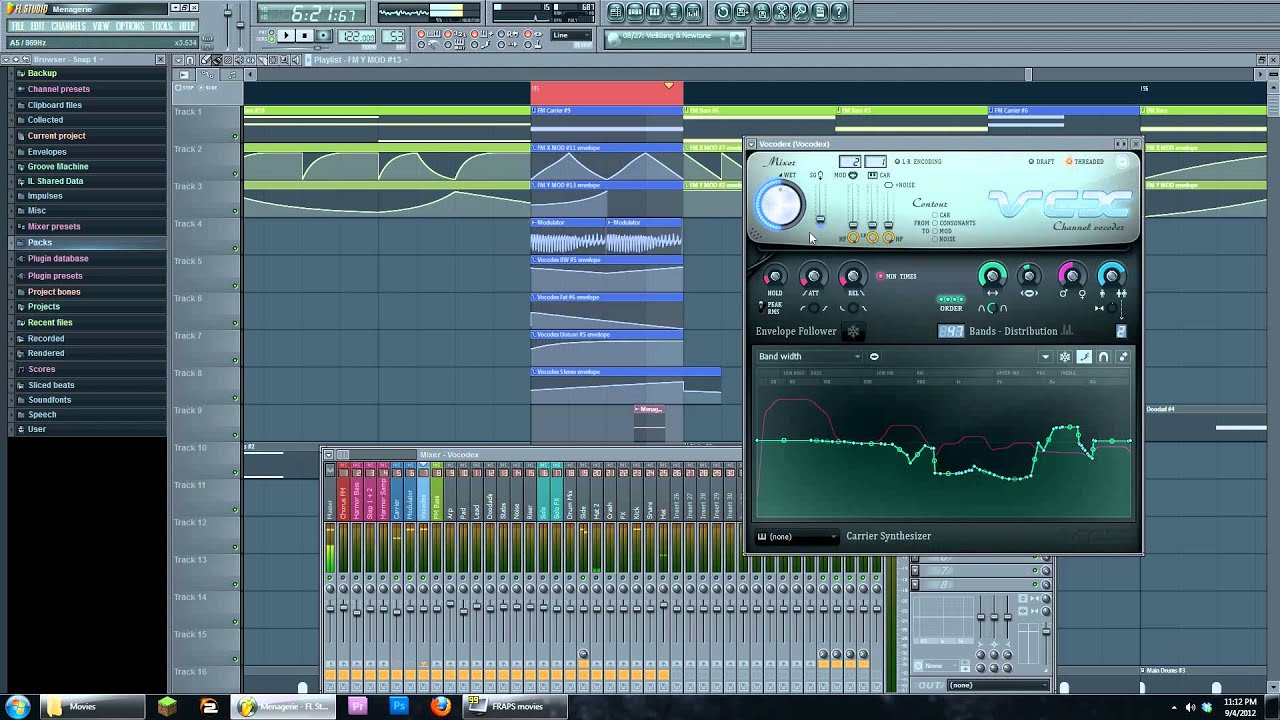Open the OPTIONS menu
This screenshot has width=1280, height=720.
click(130, 26)
